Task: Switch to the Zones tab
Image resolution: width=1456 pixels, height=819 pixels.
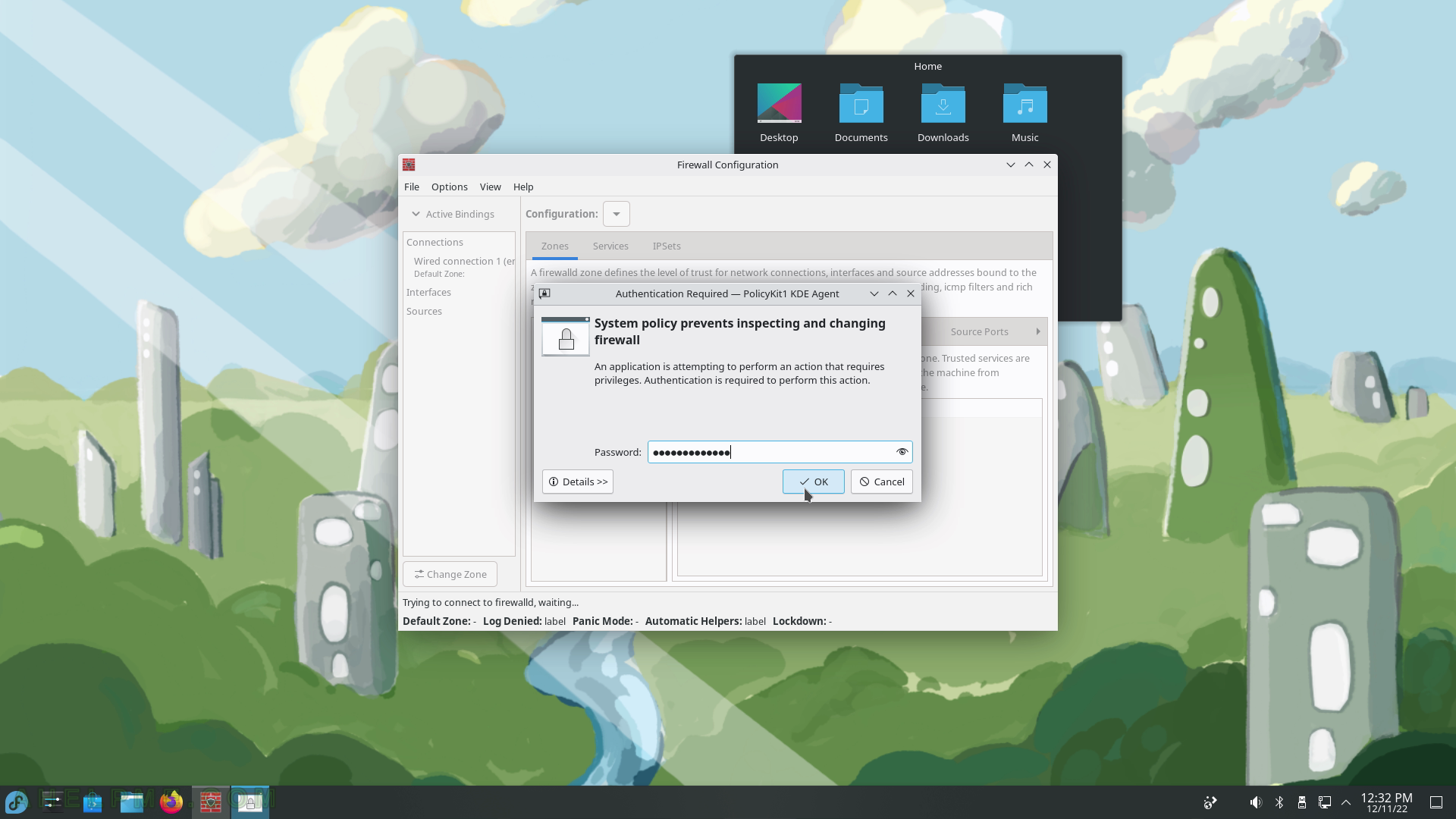Action: pos(555,246)
